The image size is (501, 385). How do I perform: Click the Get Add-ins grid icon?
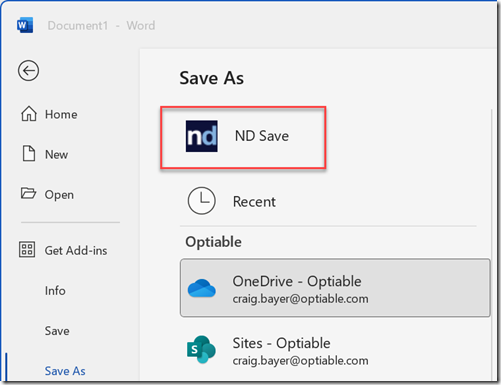[27, 250]
